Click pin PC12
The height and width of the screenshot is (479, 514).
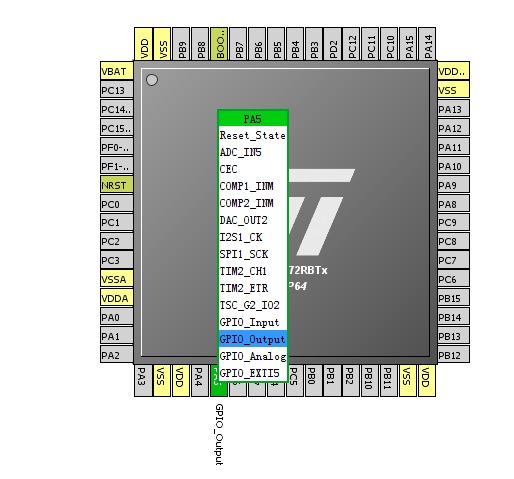point(352,44)
